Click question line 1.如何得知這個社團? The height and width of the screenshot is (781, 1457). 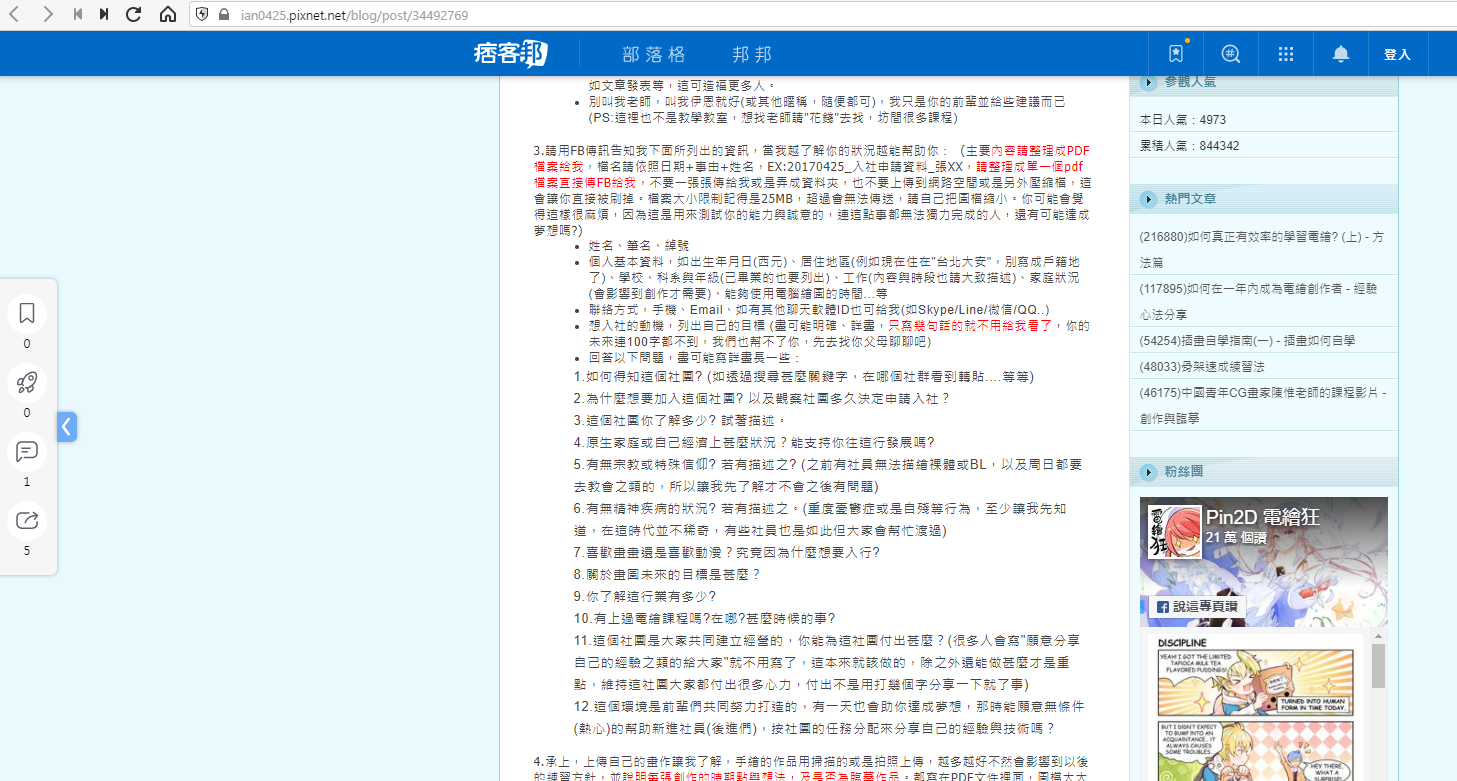(x=804, y=376)
